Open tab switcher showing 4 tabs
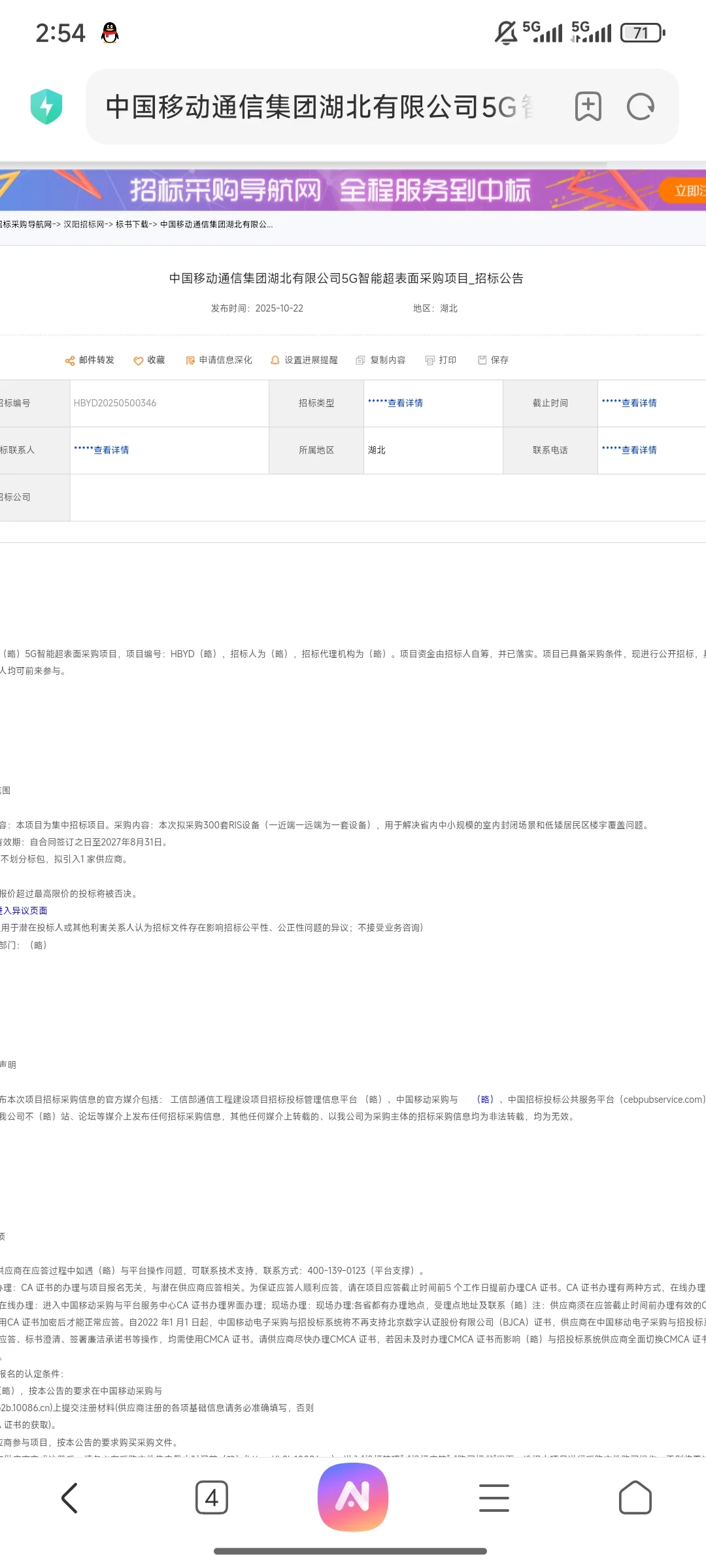Viewport: 706px width, 1568px height. tap(212, 1497)
